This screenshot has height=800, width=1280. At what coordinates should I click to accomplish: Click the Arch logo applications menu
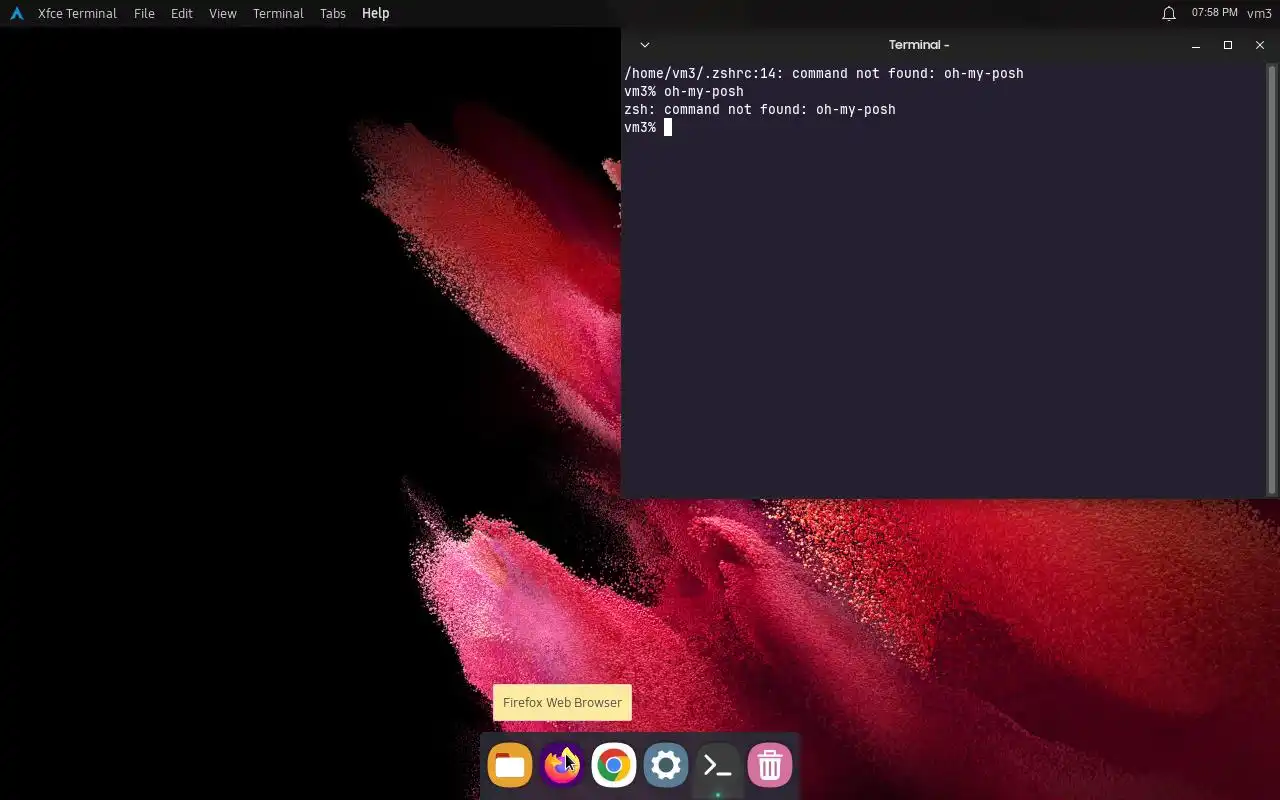[x=16, y=13]
